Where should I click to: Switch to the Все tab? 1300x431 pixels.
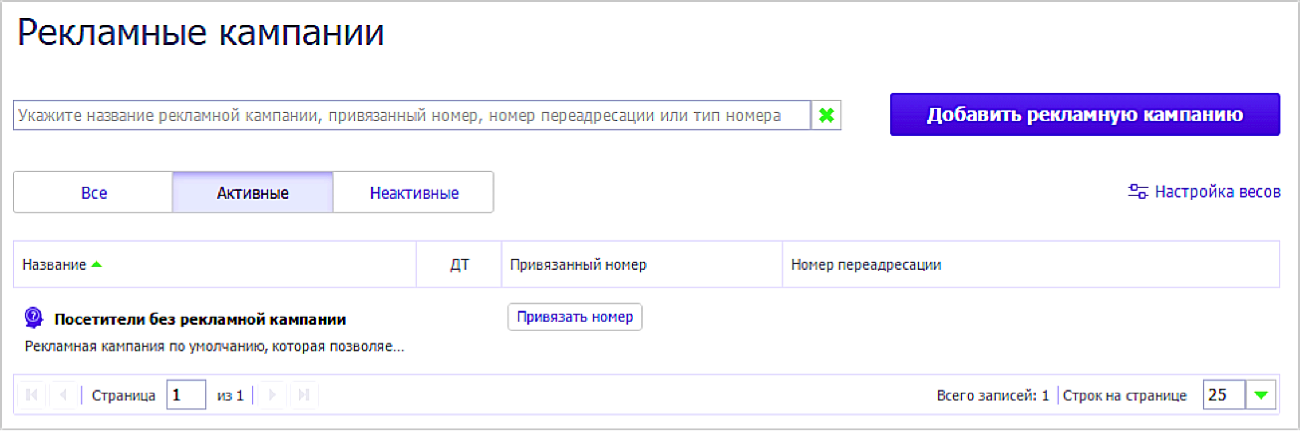point(94,193)
